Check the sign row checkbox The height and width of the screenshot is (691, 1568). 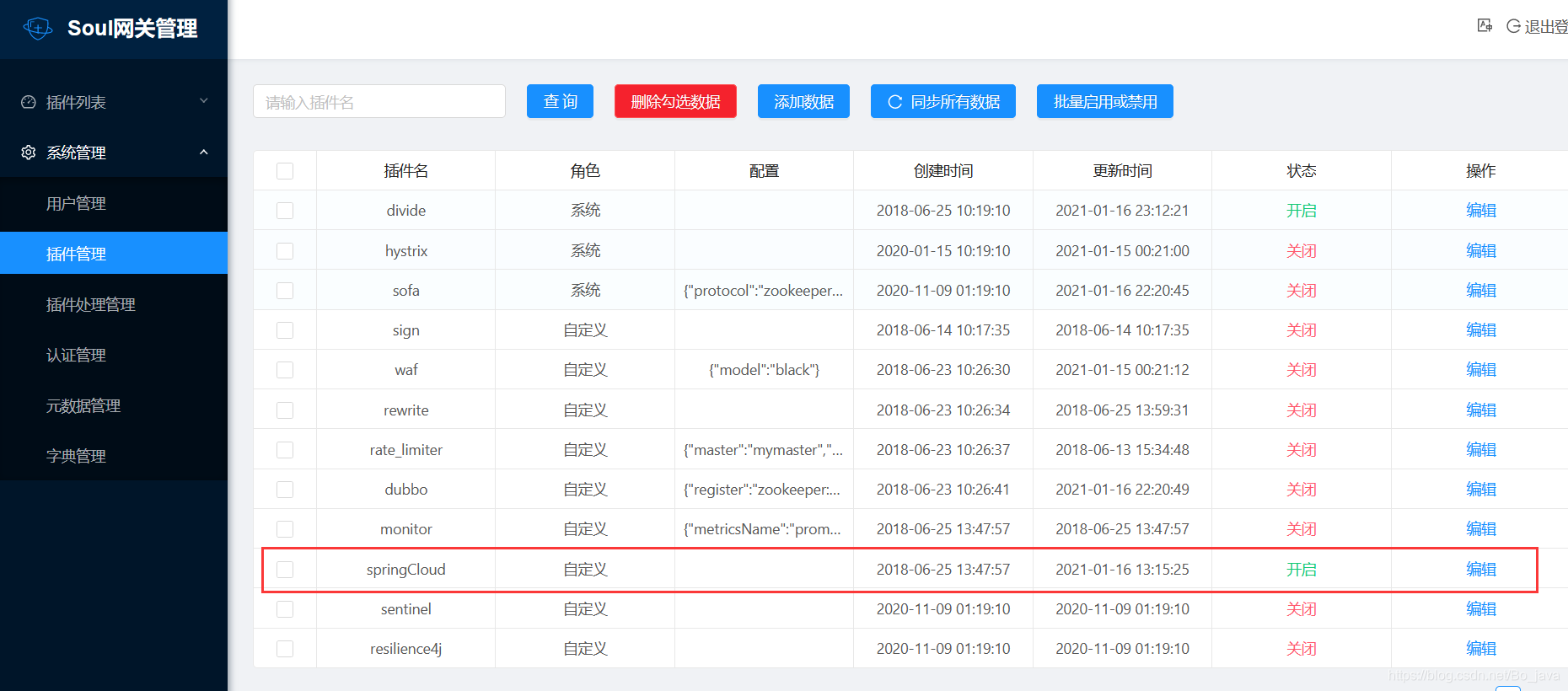click(285, 330)
